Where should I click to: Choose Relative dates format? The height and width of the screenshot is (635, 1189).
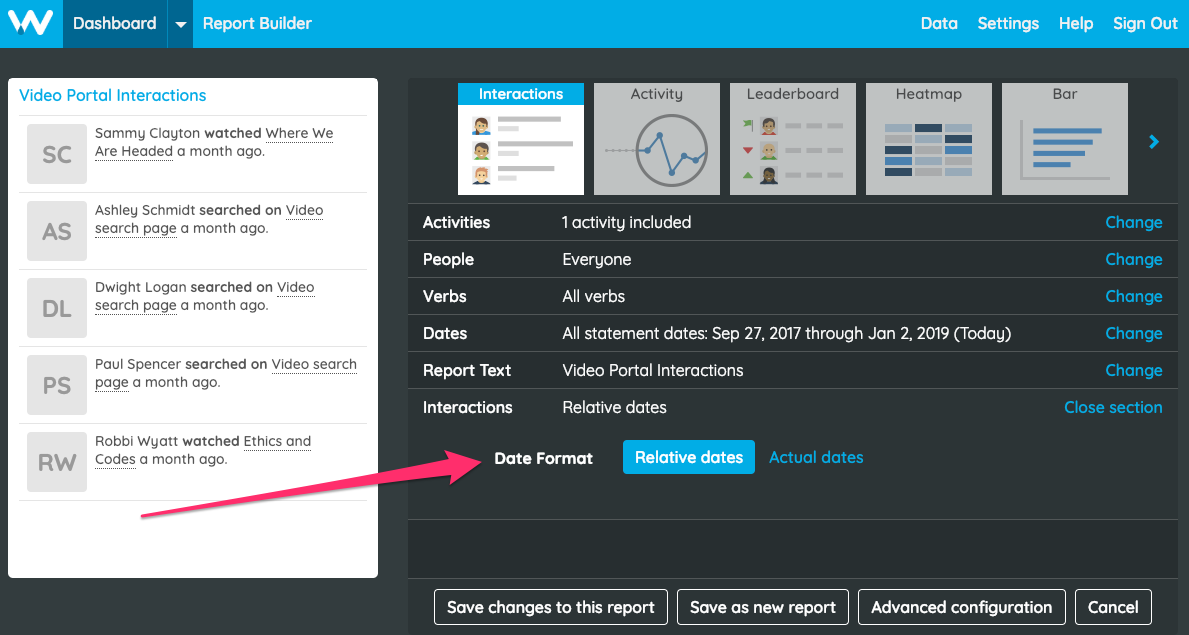coord(689,457)
